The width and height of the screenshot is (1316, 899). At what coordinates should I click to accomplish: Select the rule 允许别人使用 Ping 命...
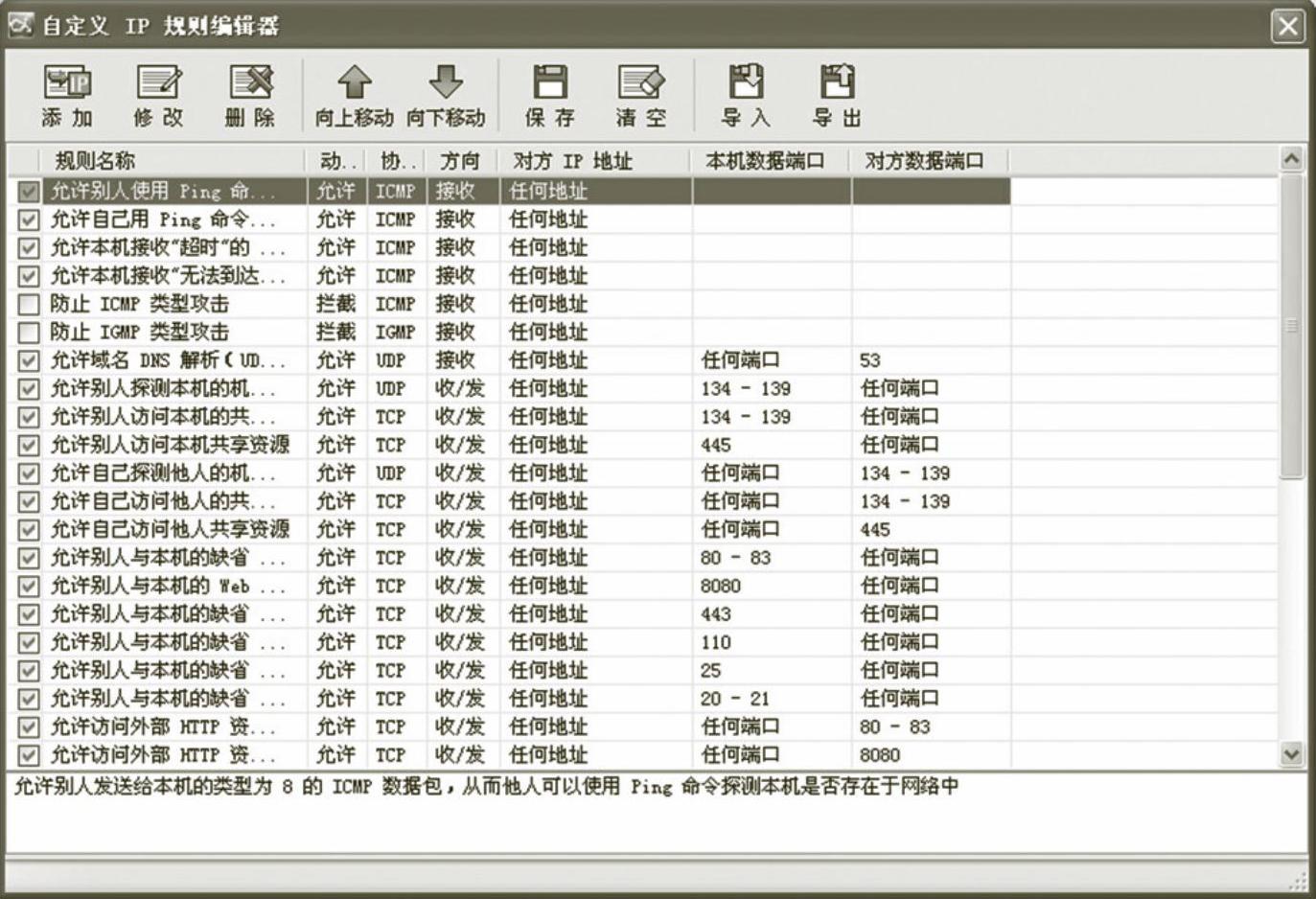pos(163,192)
